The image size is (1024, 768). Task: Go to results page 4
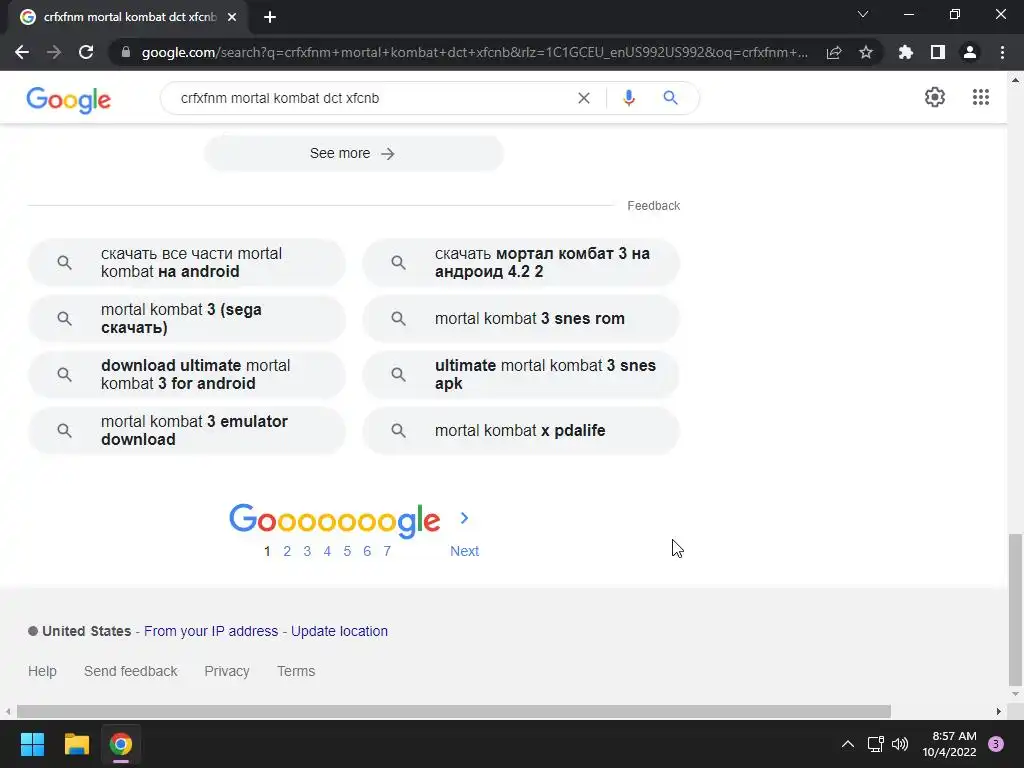click(x=327, y=551)
